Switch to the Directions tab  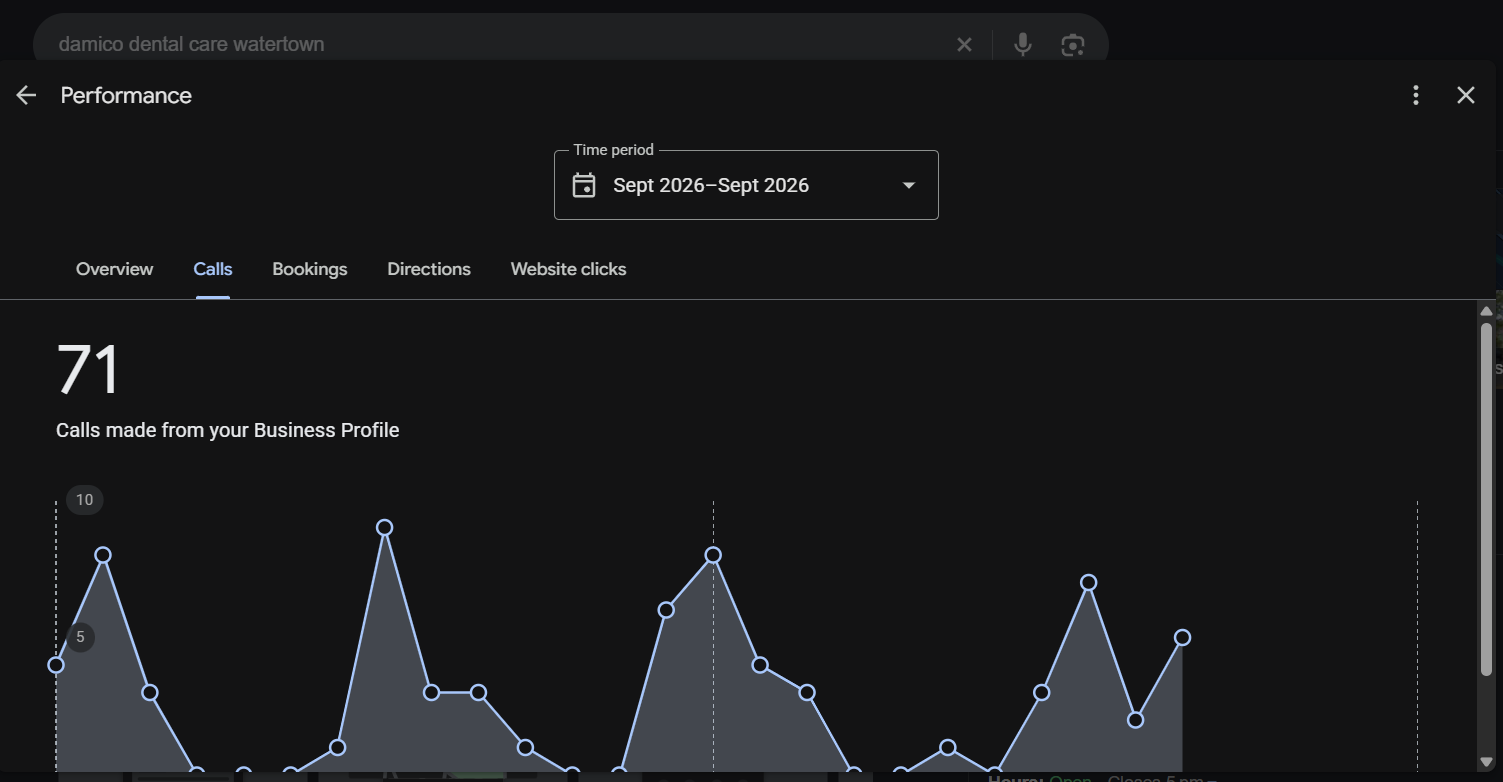point(429,269)
